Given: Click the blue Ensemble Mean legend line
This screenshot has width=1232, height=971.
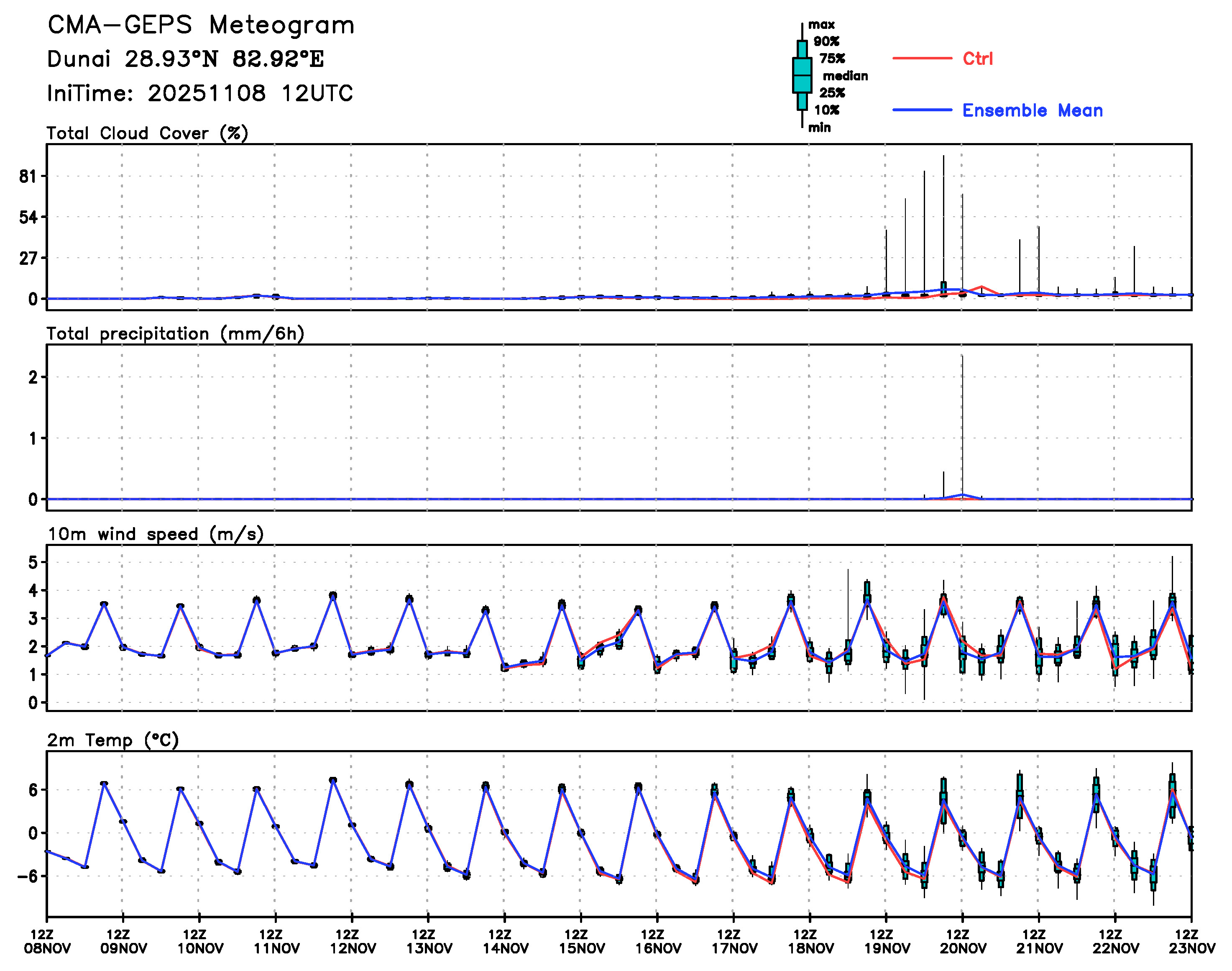Looking at the screenshot, I should (x=922, y=110).
